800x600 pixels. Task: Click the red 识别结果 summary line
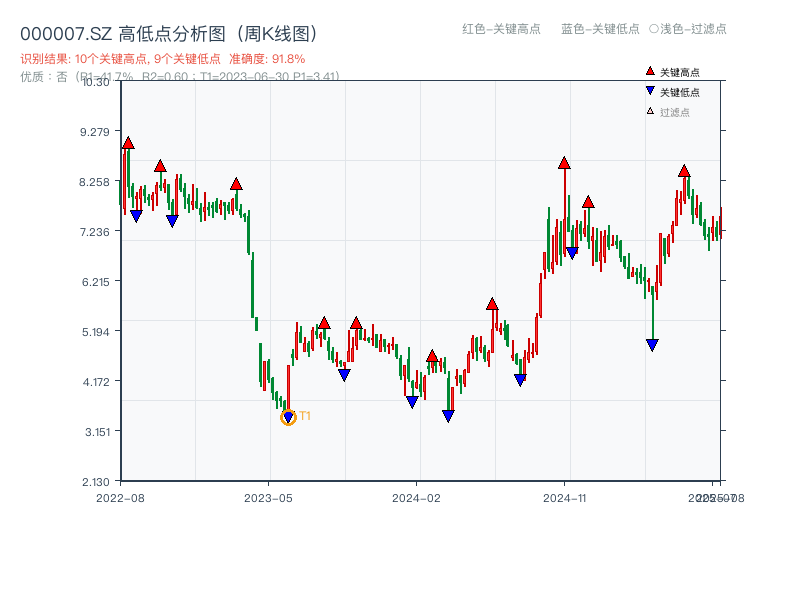pyautogui.click(x=163, y=59)
